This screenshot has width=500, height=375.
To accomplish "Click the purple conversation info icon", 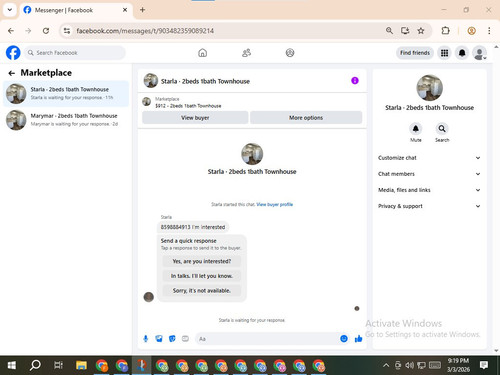I will (355, 81).
